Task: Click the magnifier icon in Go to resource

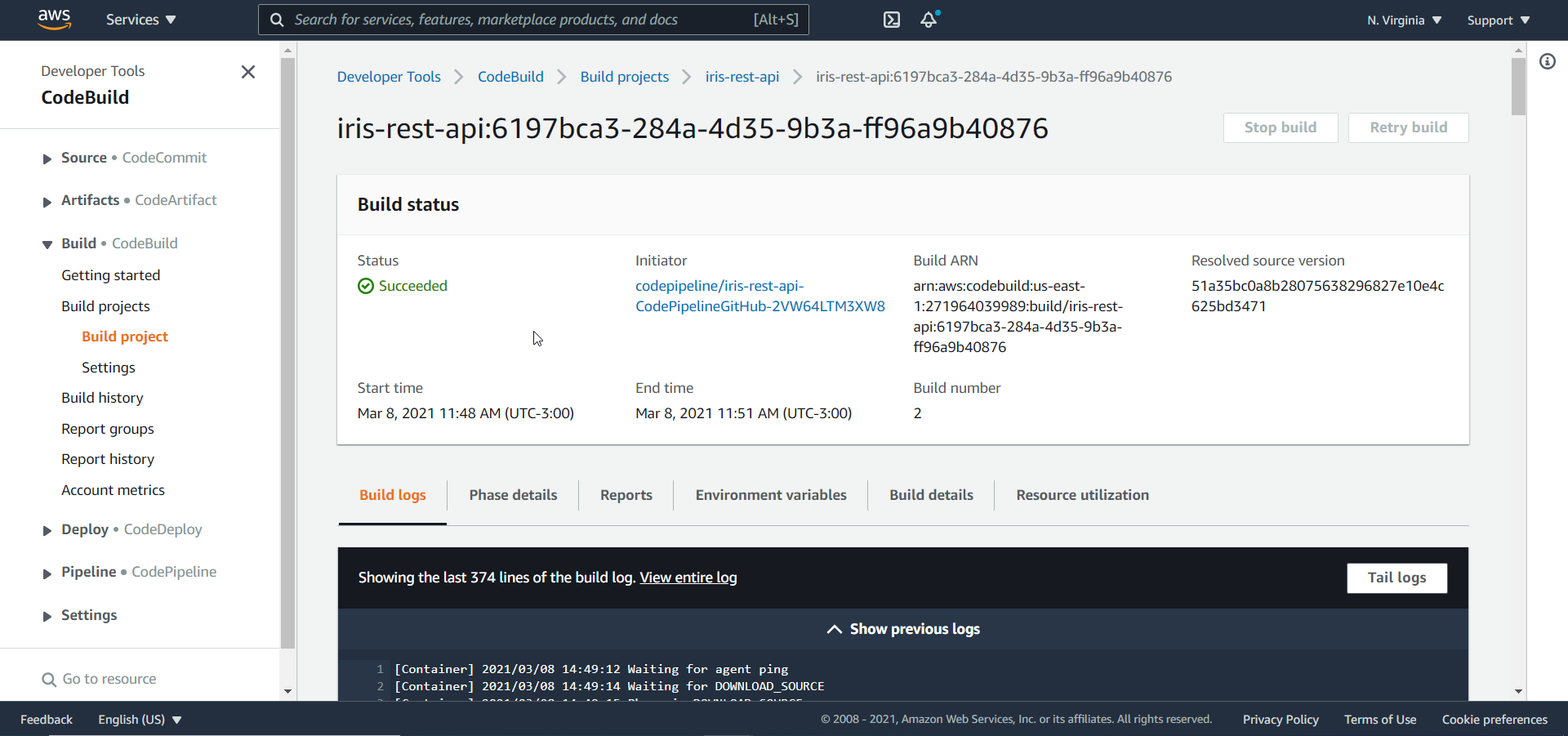Action: 49,680
